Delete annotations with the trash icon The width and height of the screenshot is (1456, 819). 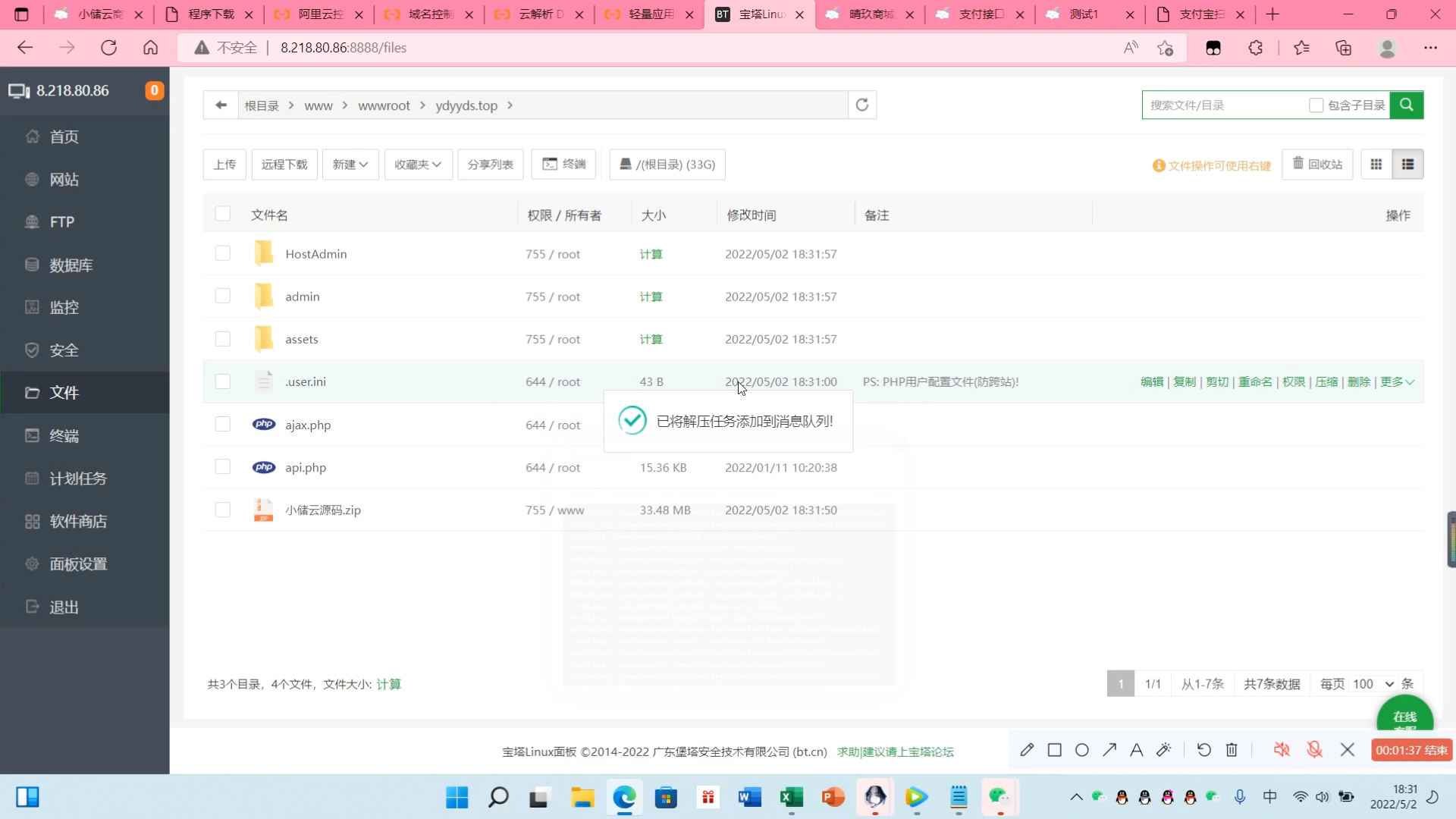(1232, 750)
